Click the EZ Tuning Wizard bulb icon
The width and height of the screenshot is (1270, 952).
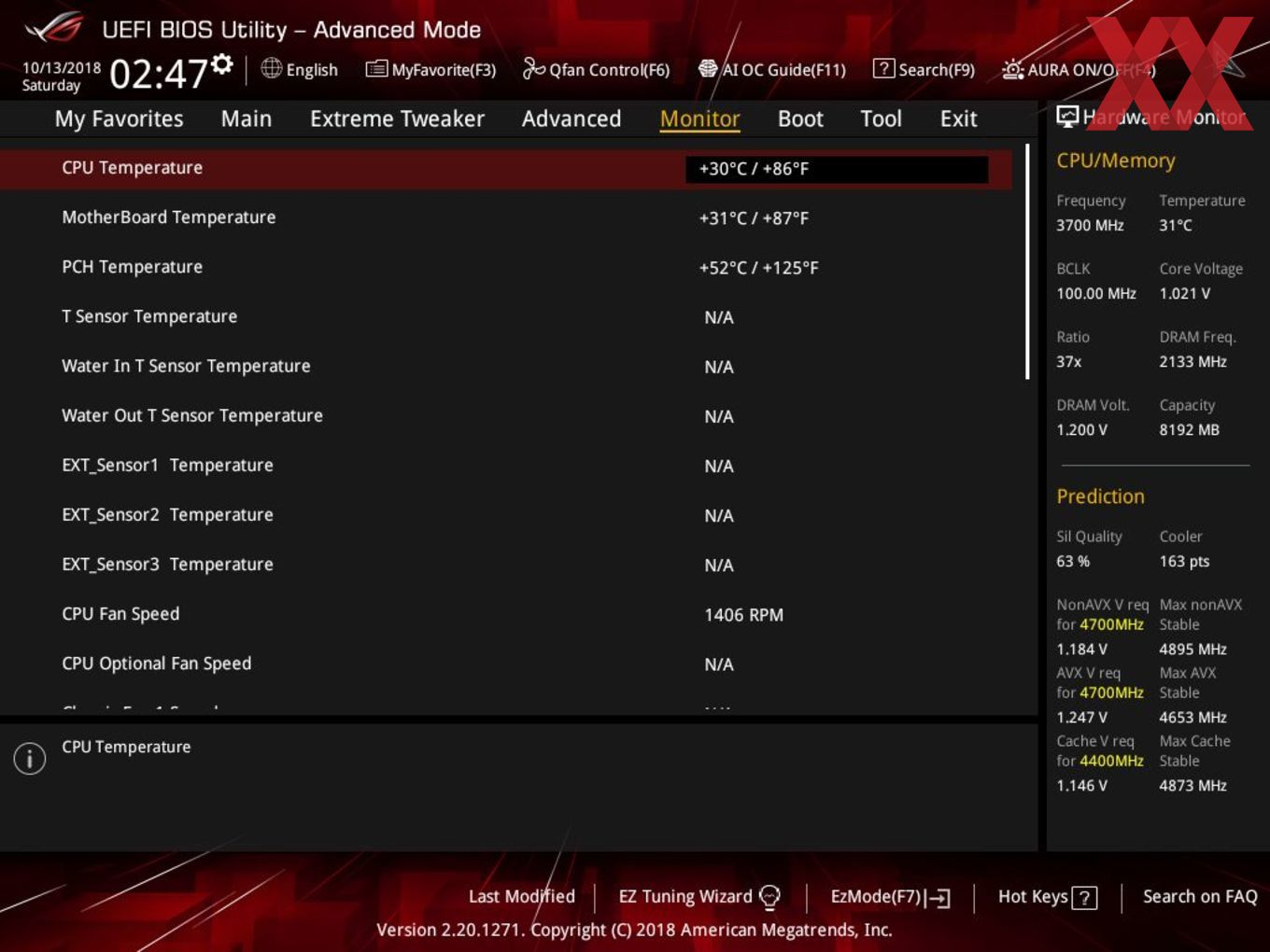click(769, 897)
